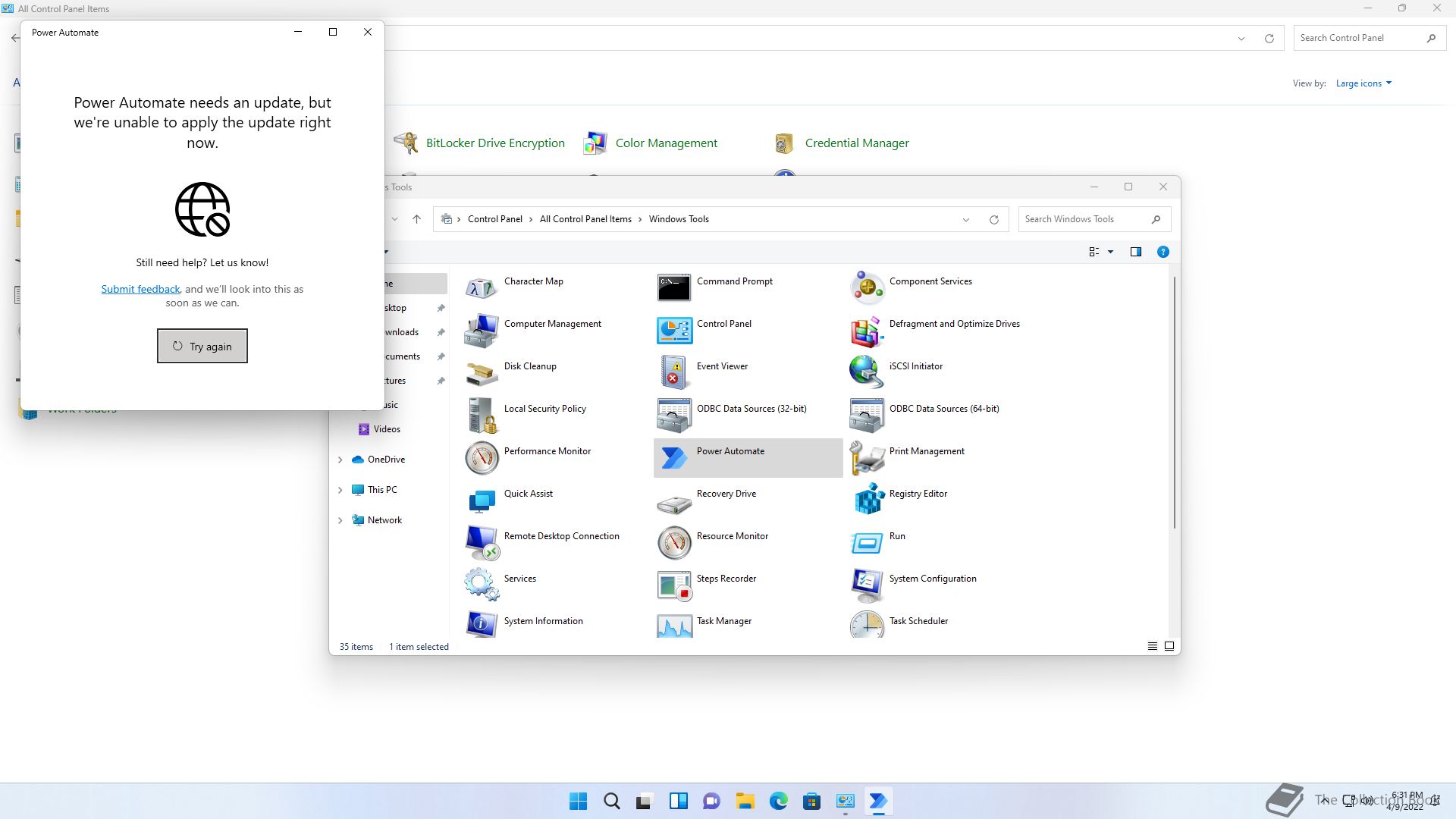Expand Windows Tools address bar history dropdown
The image size is (1456, 819).
[x=965, y=220]
